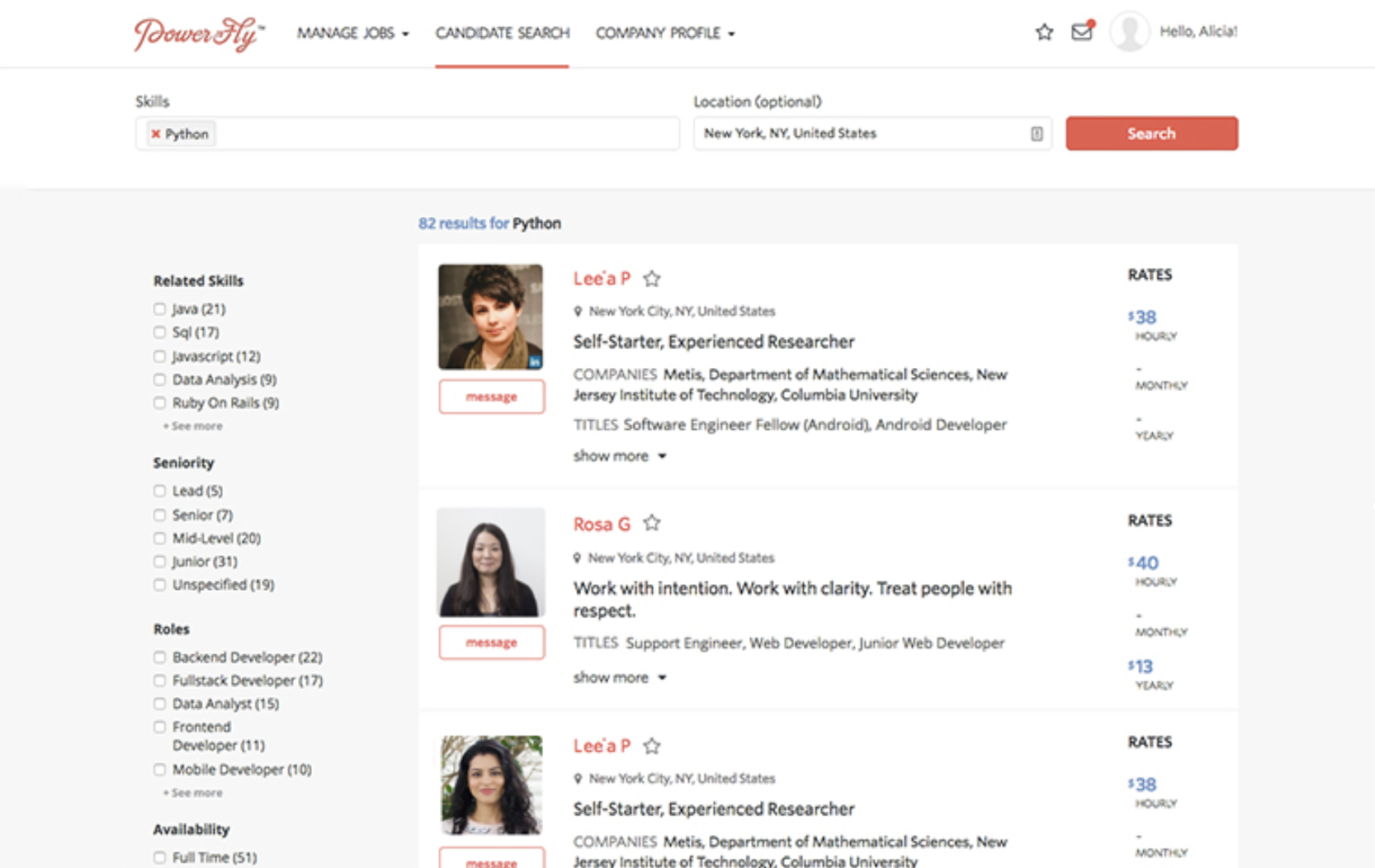The height and width of the screenshot is (868, 1375).
Task: Click the Hello, Alicia! greeting
Action: click(1198, 31)
